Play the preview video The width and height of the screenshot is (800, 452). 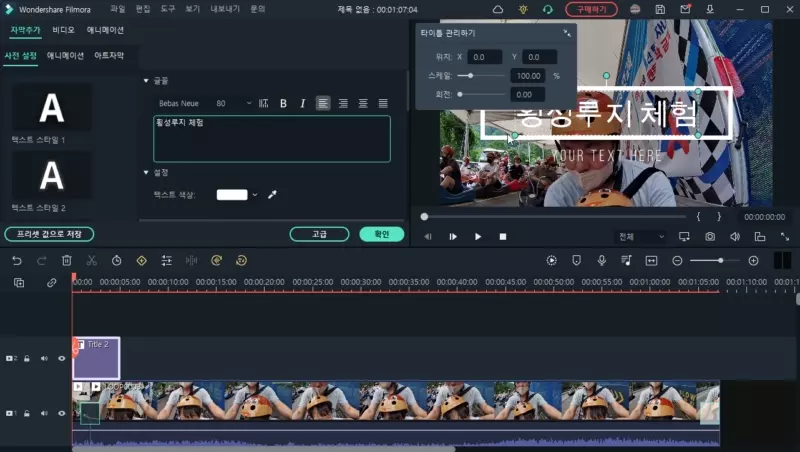coord(478,236)
